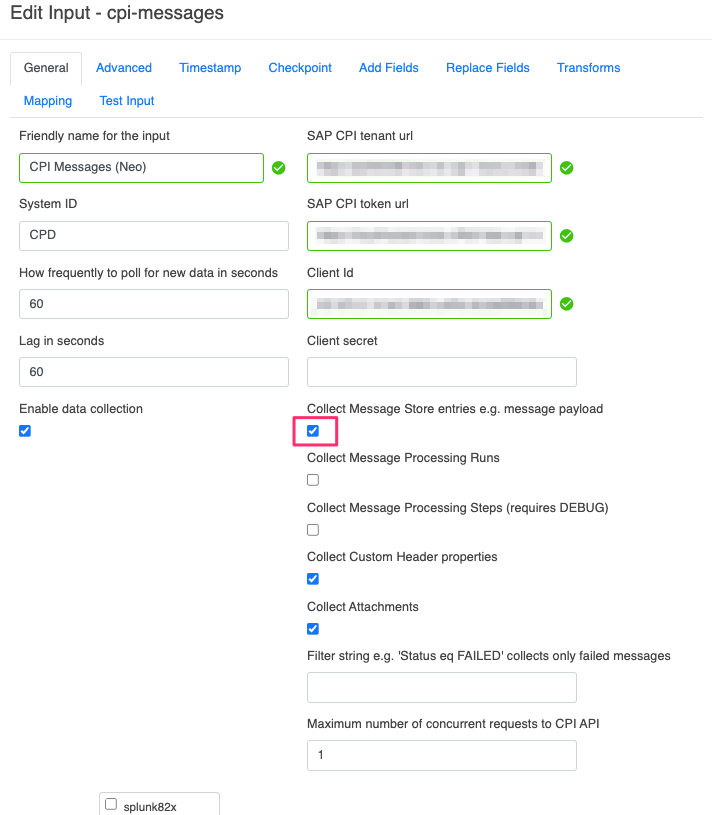Screen dimensions: 712x815
Task: Open the Timestamp tab
Action: point(210,68)
